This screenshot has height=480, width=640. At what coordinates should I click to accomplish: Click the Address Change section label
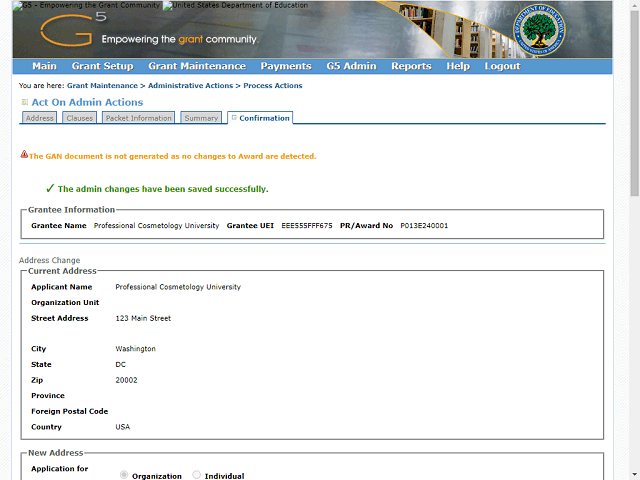coord(49,260)
